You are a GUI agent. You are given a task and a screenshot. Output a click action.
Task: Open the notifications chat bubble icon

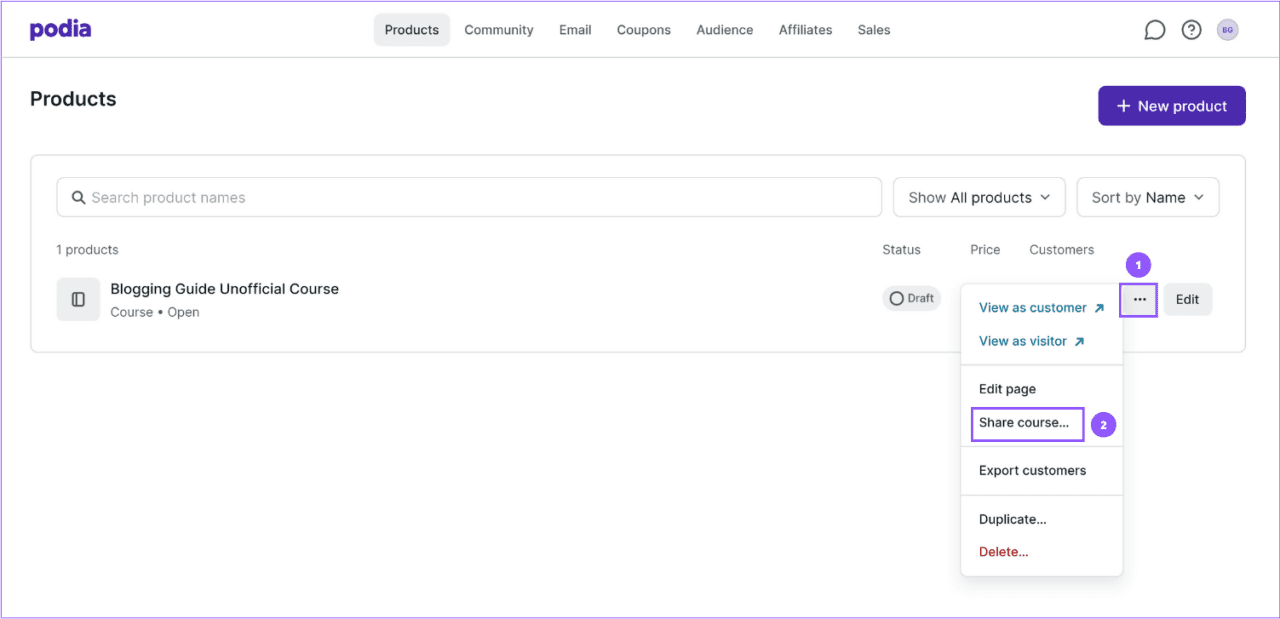pyautogui.click(x=1154, y=29)
